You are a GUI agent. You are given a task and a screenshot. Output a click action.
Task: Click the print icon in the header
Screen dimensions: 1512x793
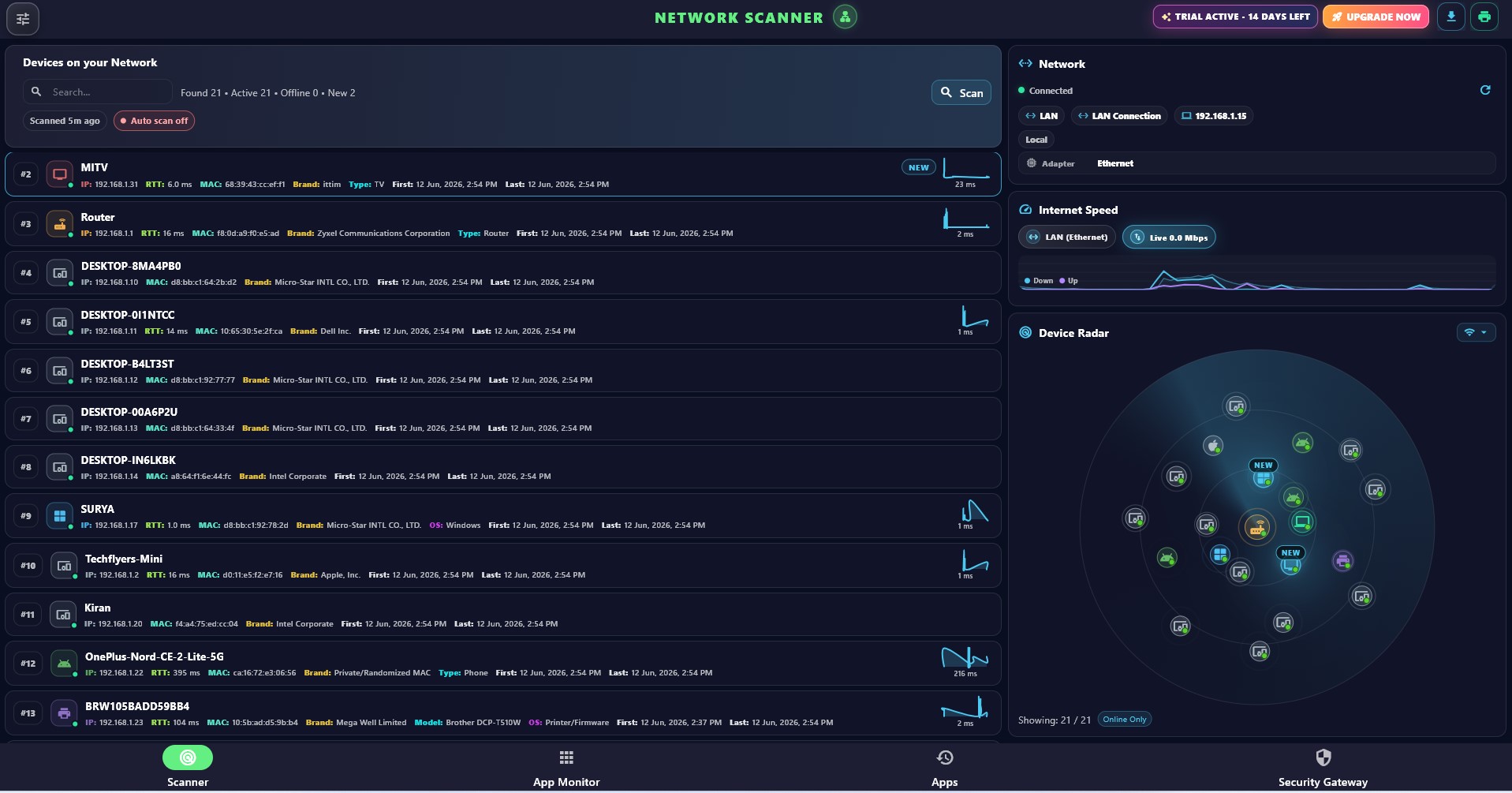click(x=1484, y=17)
